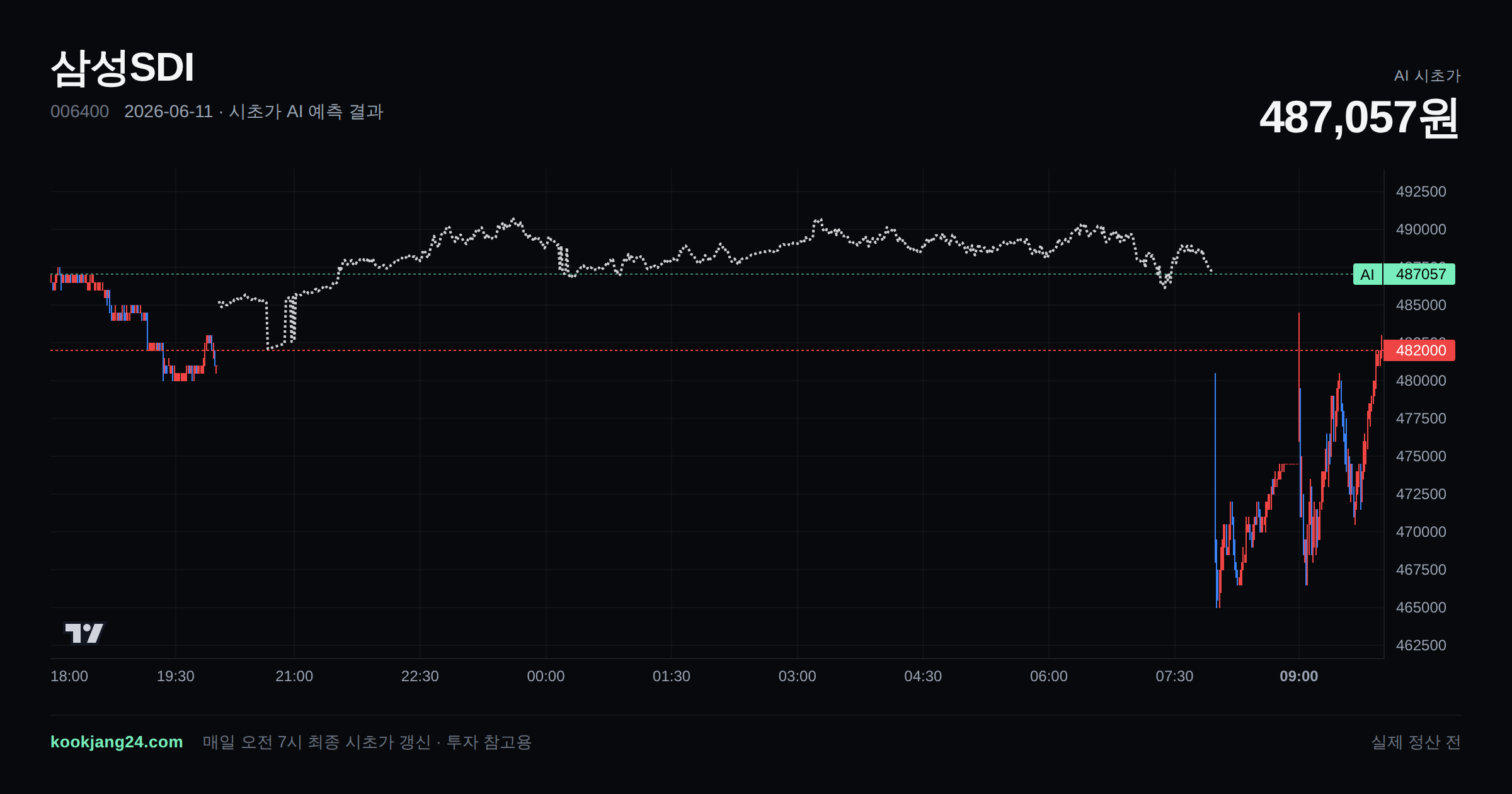The height and width of the screenshot is (794, 1512).
Task: Open the kookjang24.com link
Action: [x=117, y=742]
